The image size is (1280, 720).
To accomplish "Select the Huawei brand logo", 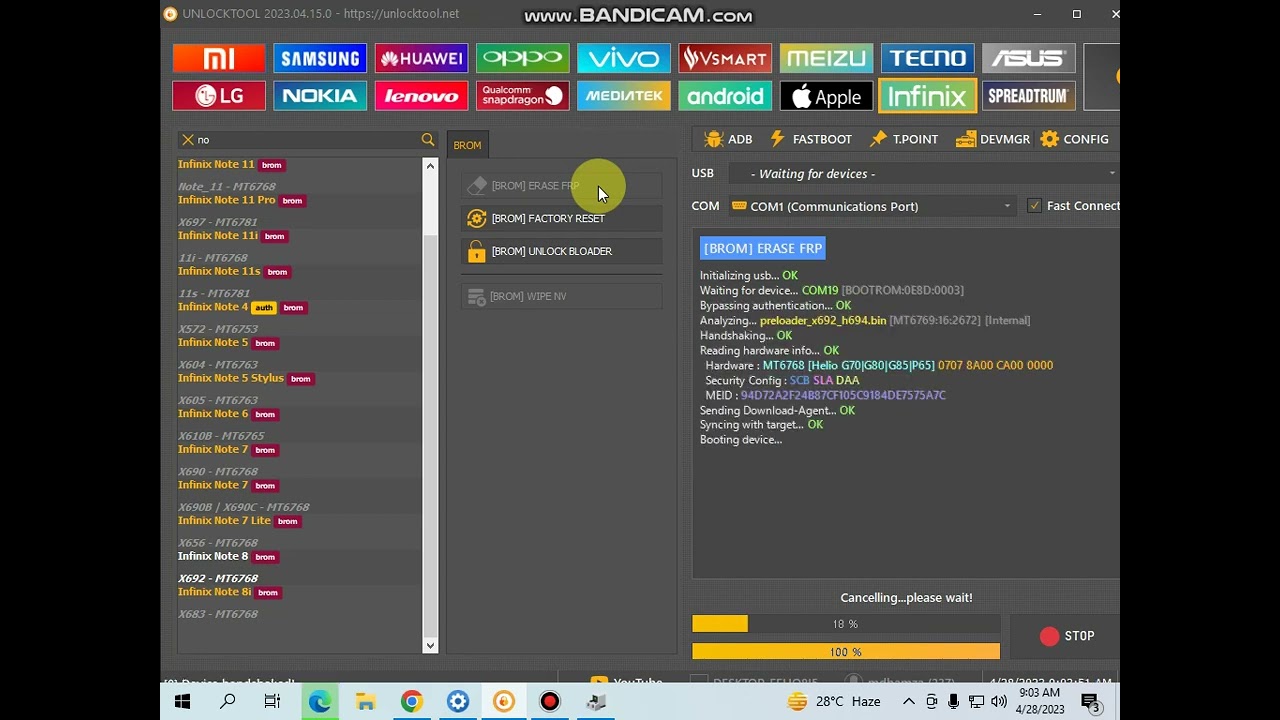I will [x=421, y=58].
